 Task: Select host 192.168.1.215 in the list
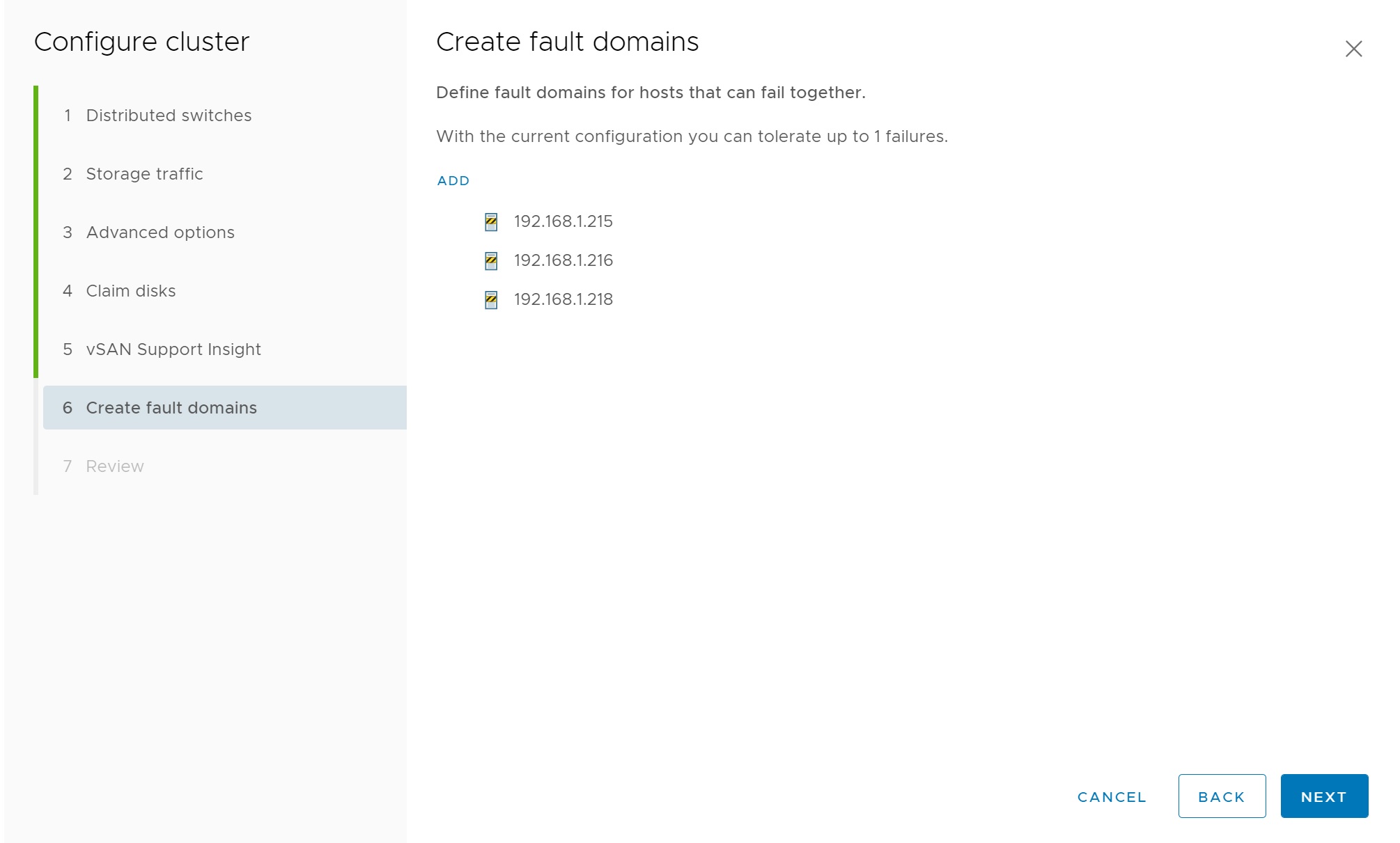[563, 221]
